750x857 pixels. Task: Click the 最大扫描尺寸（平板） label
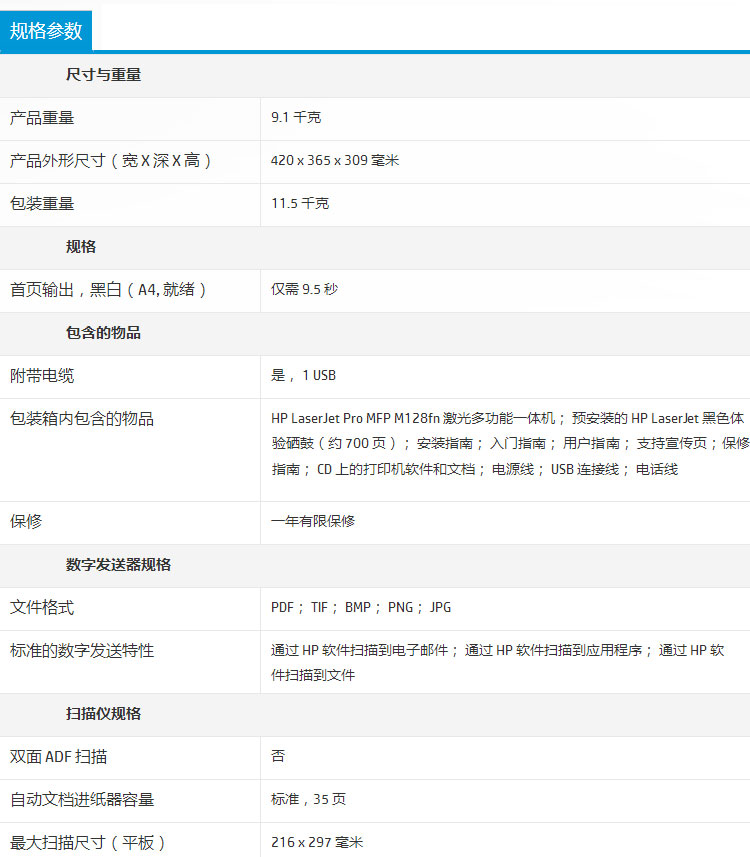(88, 843)
